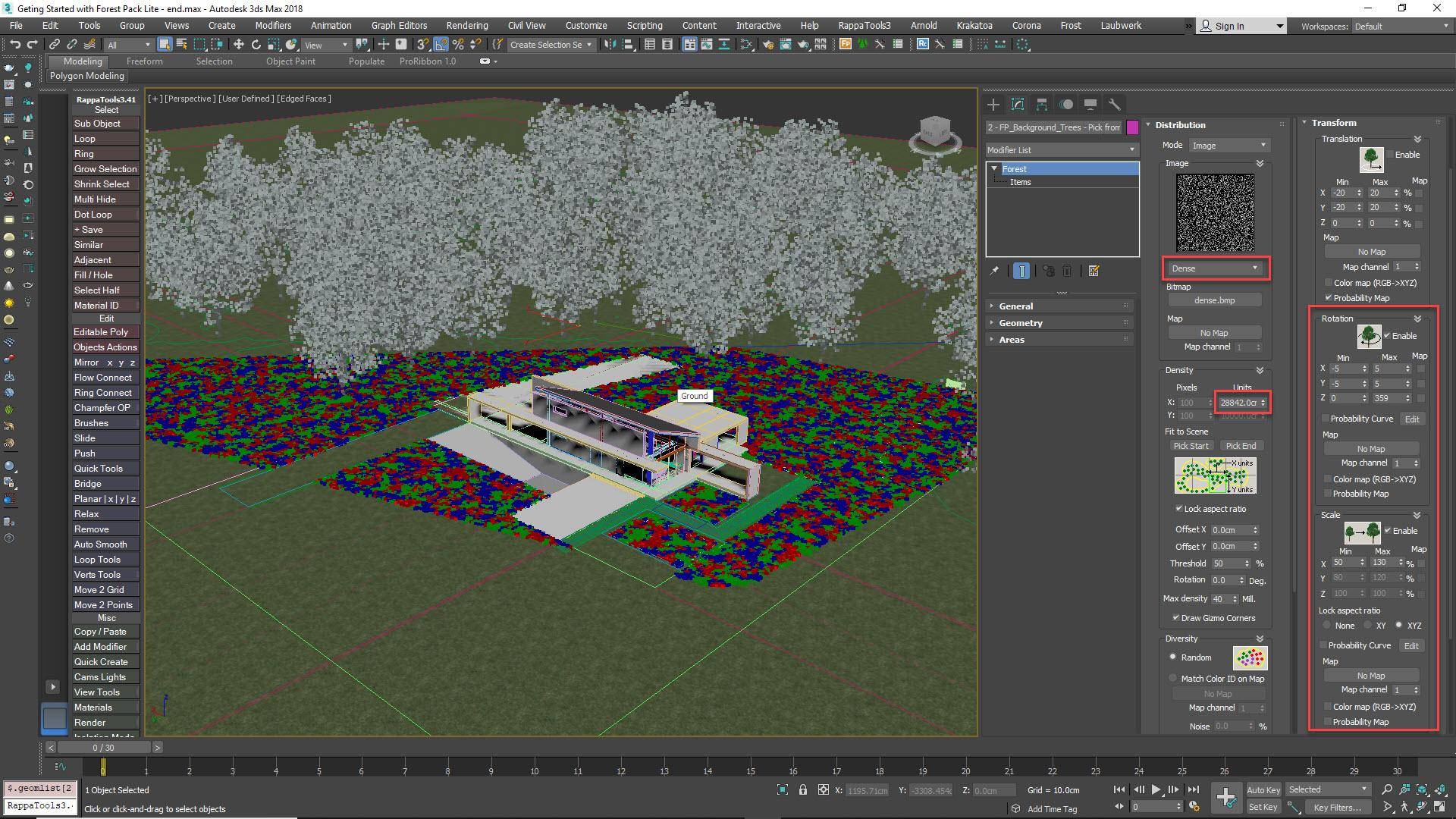1456x819 pixels.
Task: Click the Pick Start button under Fit to Scene
Action: pos(1191,446)
